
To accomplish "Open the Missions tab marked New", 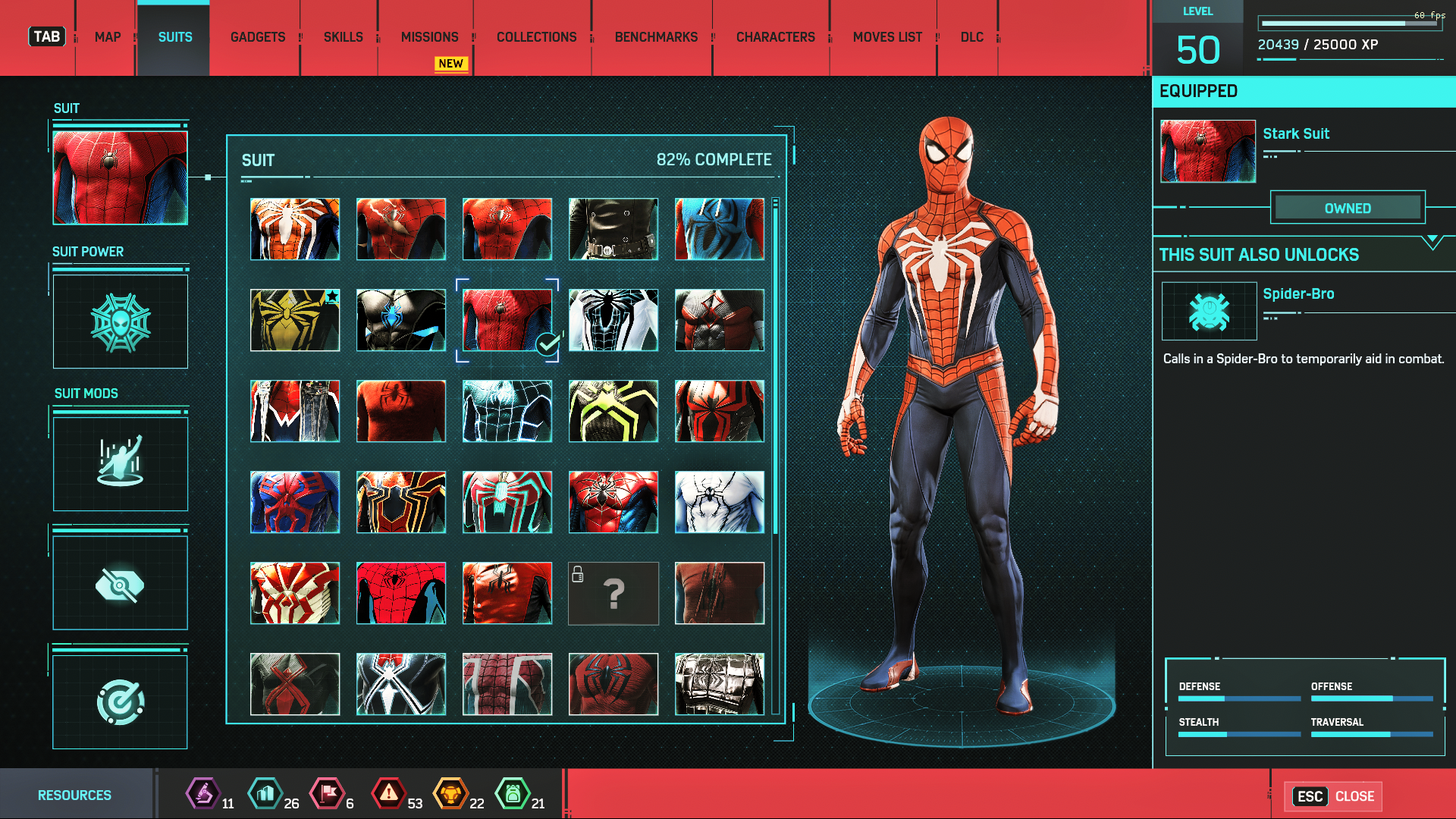I will tap(429, 37).
